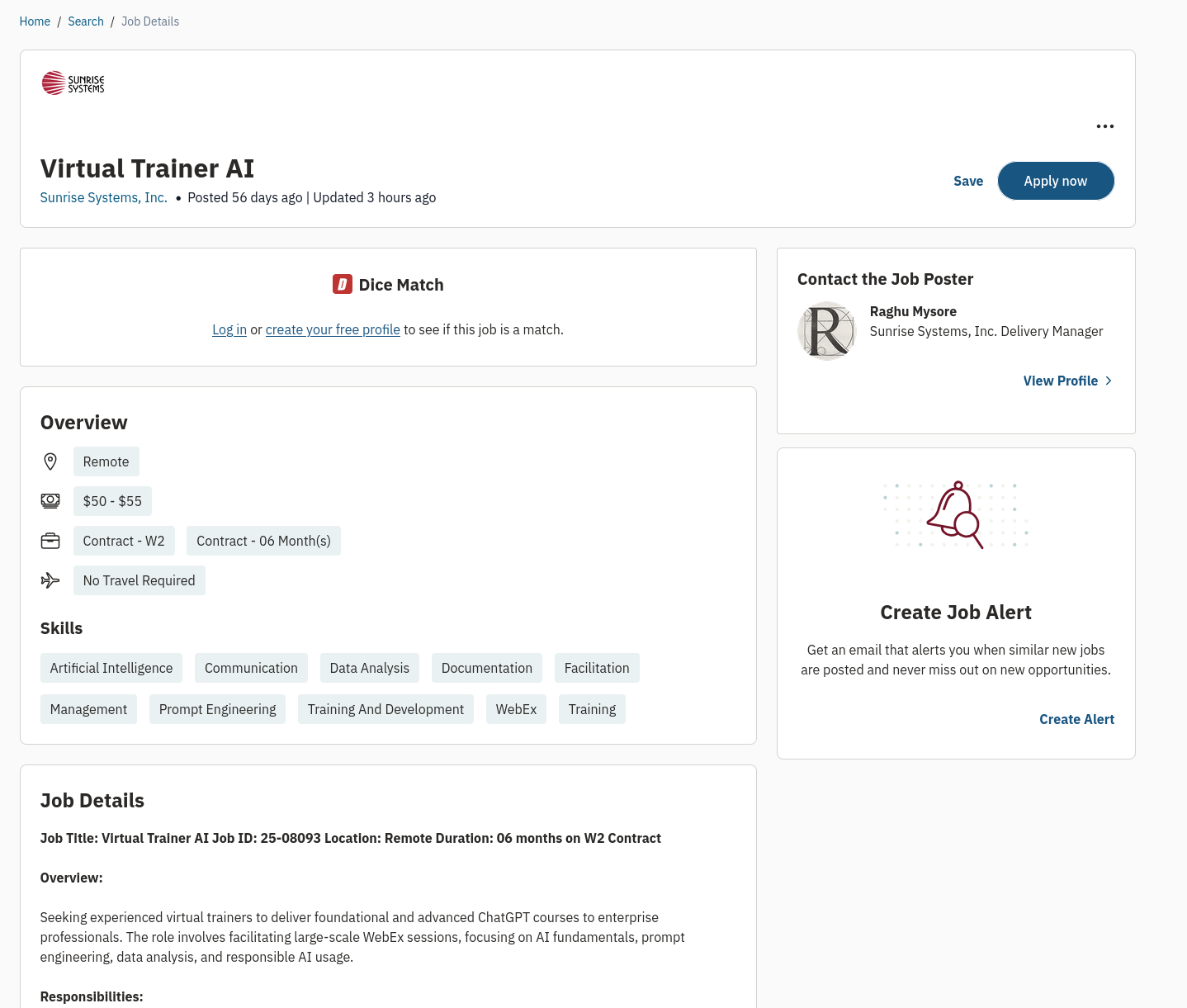Click the briefcase icon beside Contract - W2
The width and height of the screenshot is (1187, 1008).
pos(50,541)
